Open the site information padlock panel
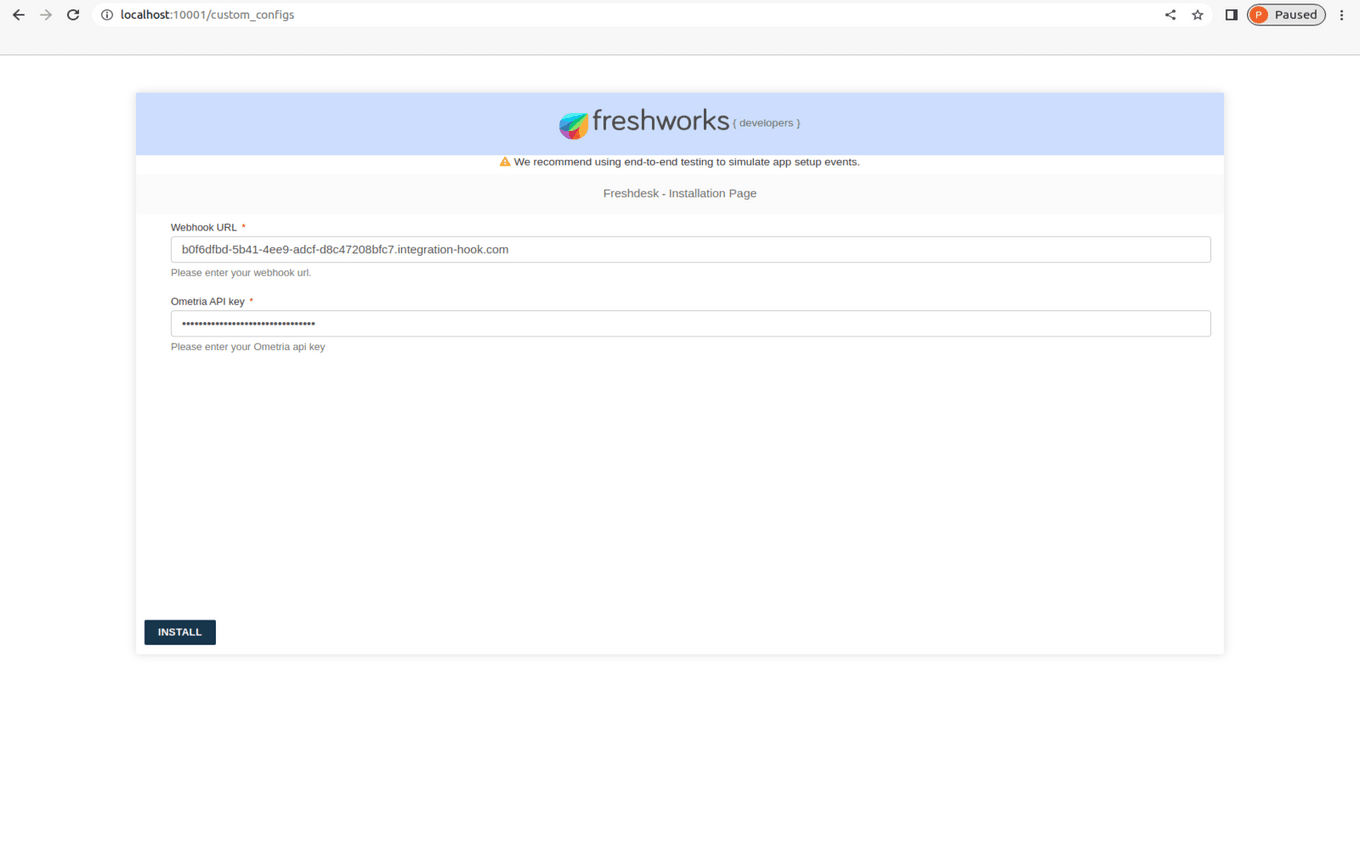Image resolution: width=1360 pixels, height=850 pixels. 106,15
